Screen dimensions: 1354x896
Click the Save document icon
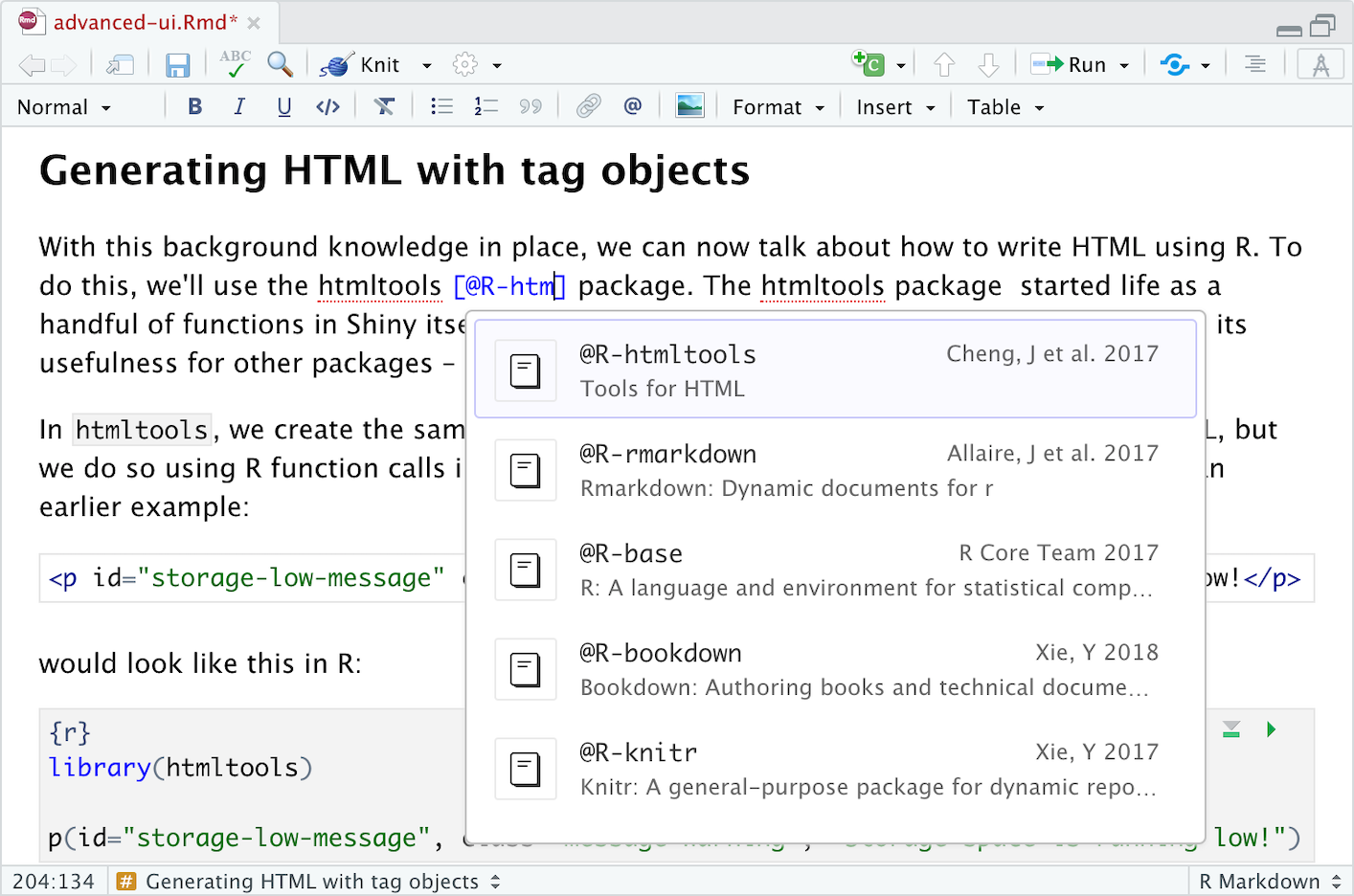177,65
